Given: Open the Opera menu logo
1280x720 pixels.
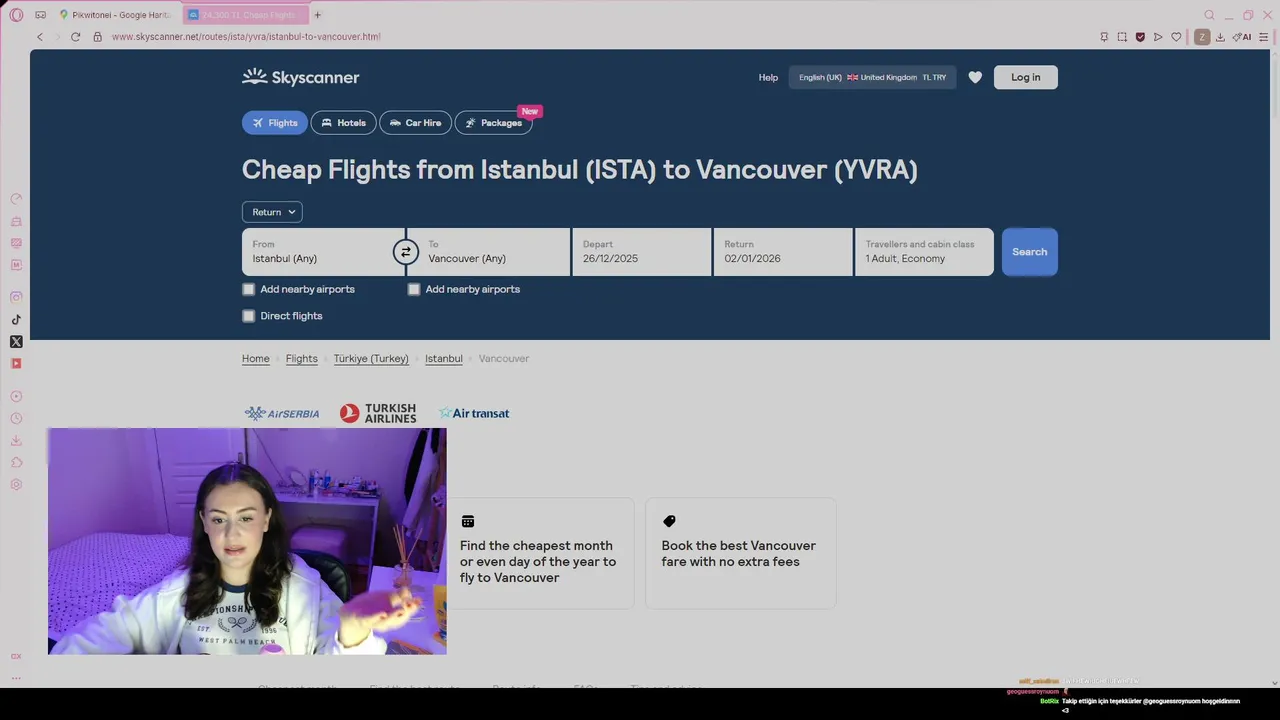Looking at the screenshot, I should click(x=16, y=15).
